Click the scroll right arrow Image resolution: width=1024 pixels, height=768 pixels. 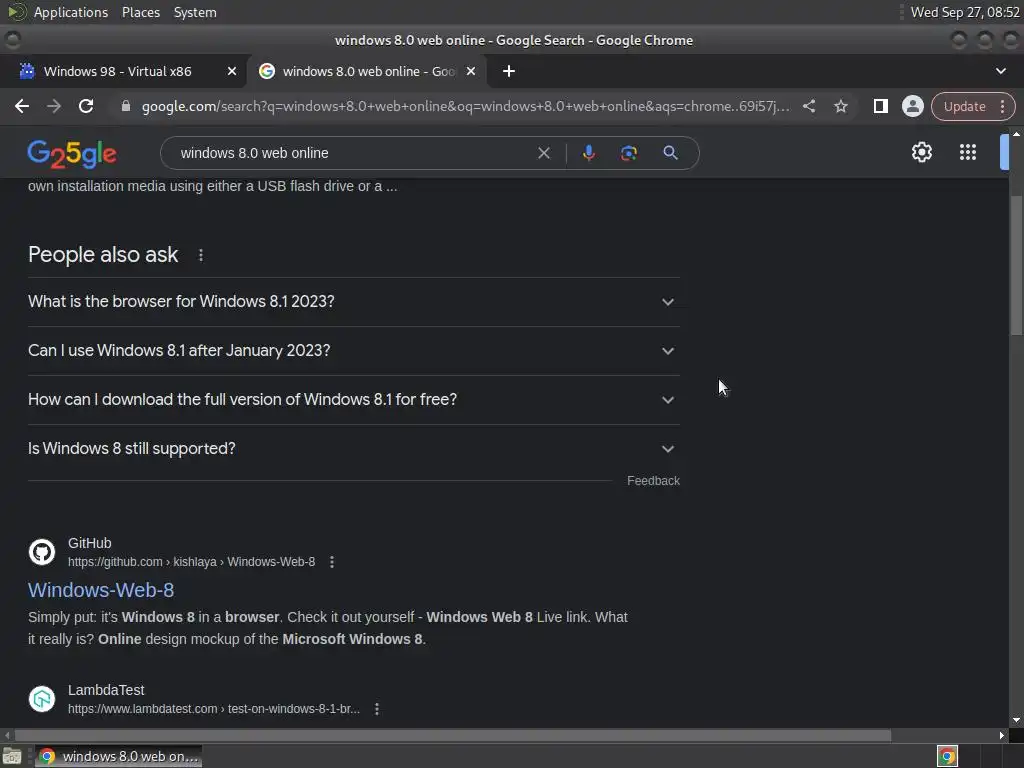[x=1002, y=735]
